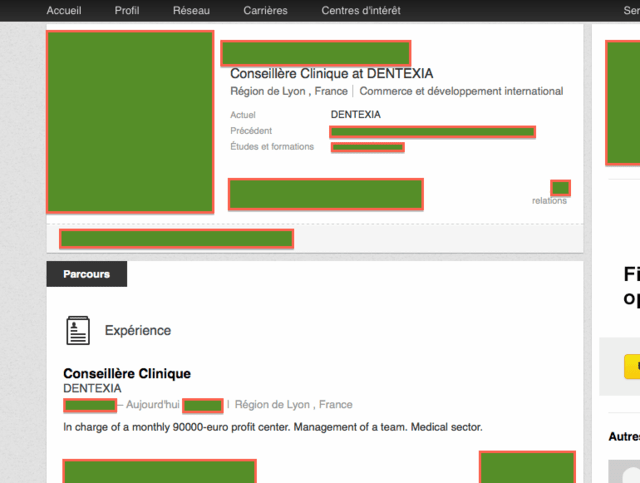Go to the Profil menu
The width and height of the screenshot is (640, 483).
point(127,10)
